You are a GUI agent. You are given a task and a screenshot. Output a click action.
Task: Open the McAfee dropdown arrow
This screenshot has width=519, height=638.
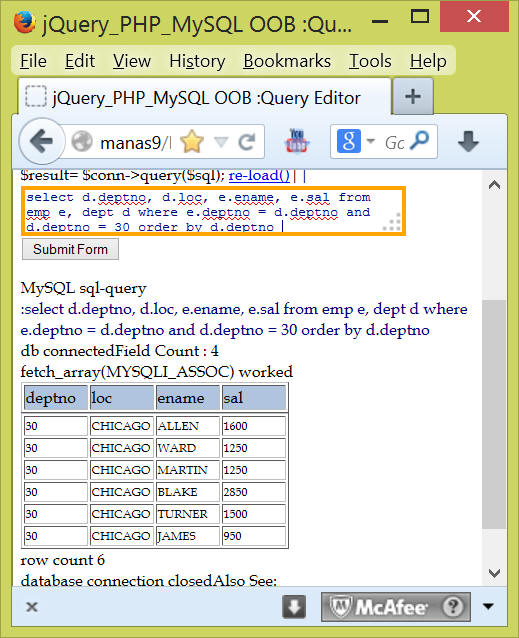(x=488, y=607)
